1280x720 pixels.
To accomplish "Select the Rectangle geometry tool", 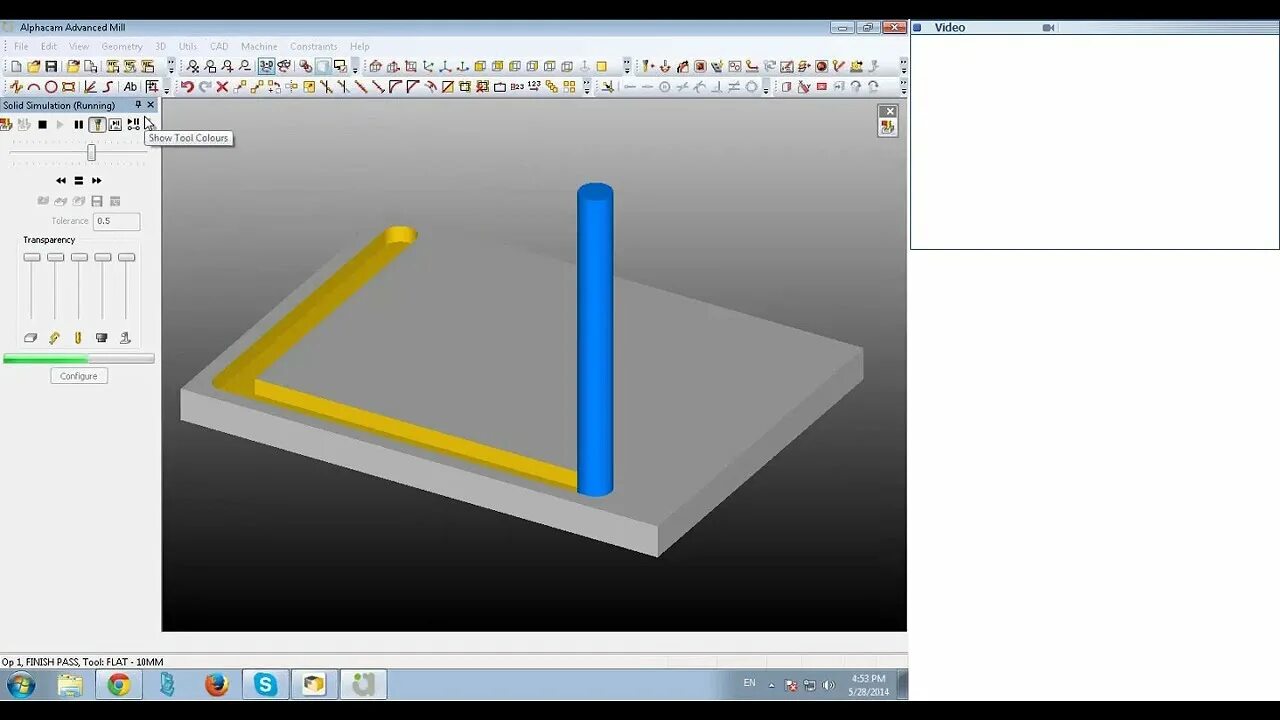I will coord(68,87).
